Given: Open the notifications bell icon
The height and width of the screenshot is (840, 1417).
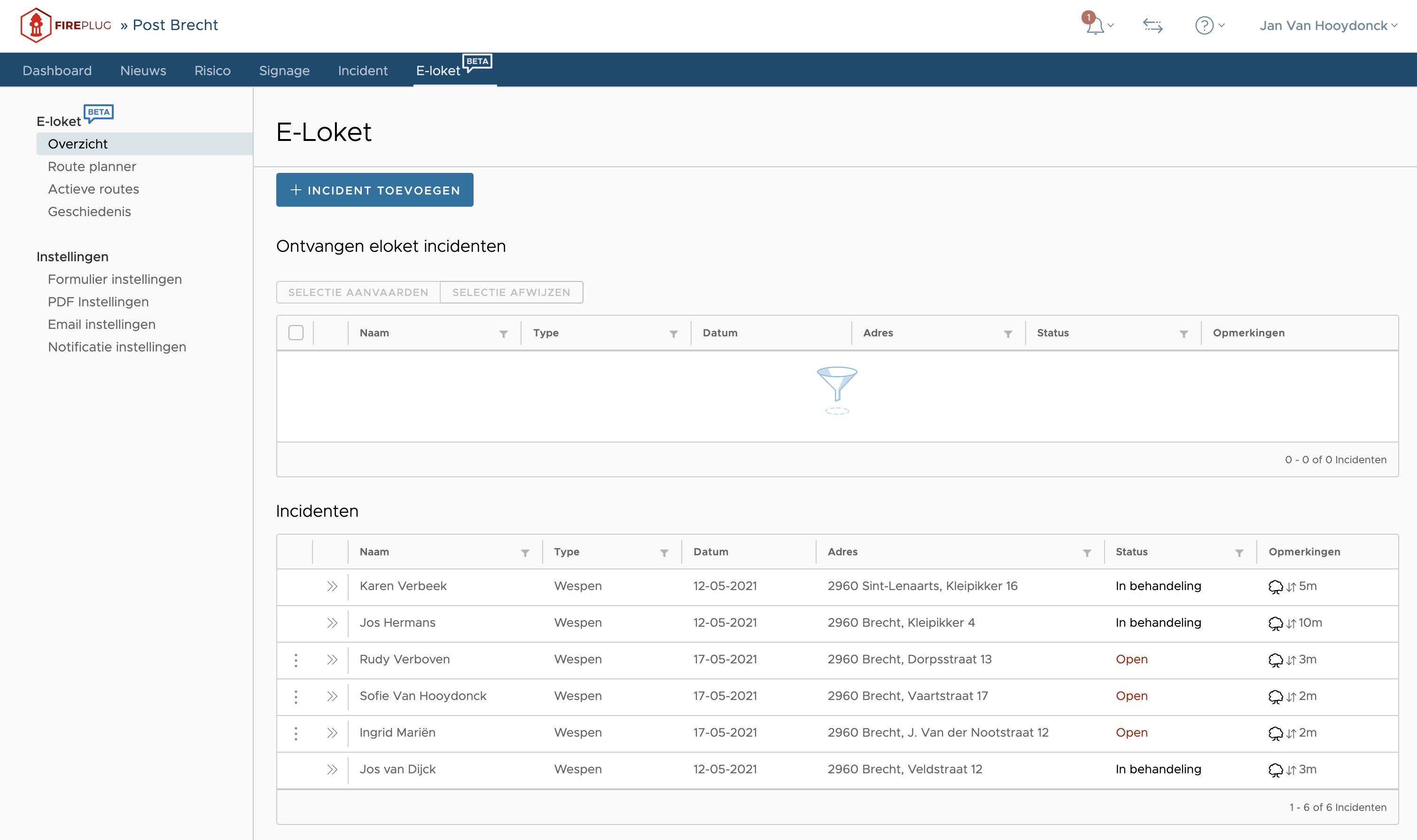Looking at the screenshot, I should [x=1095, y=25].
